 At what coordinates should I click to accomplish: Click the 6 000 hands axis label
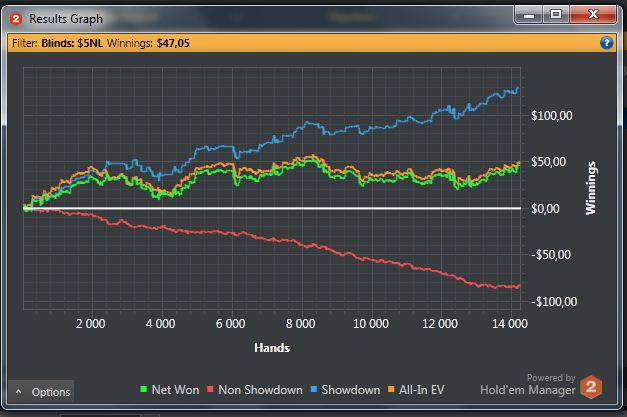(x=231, y=323)
